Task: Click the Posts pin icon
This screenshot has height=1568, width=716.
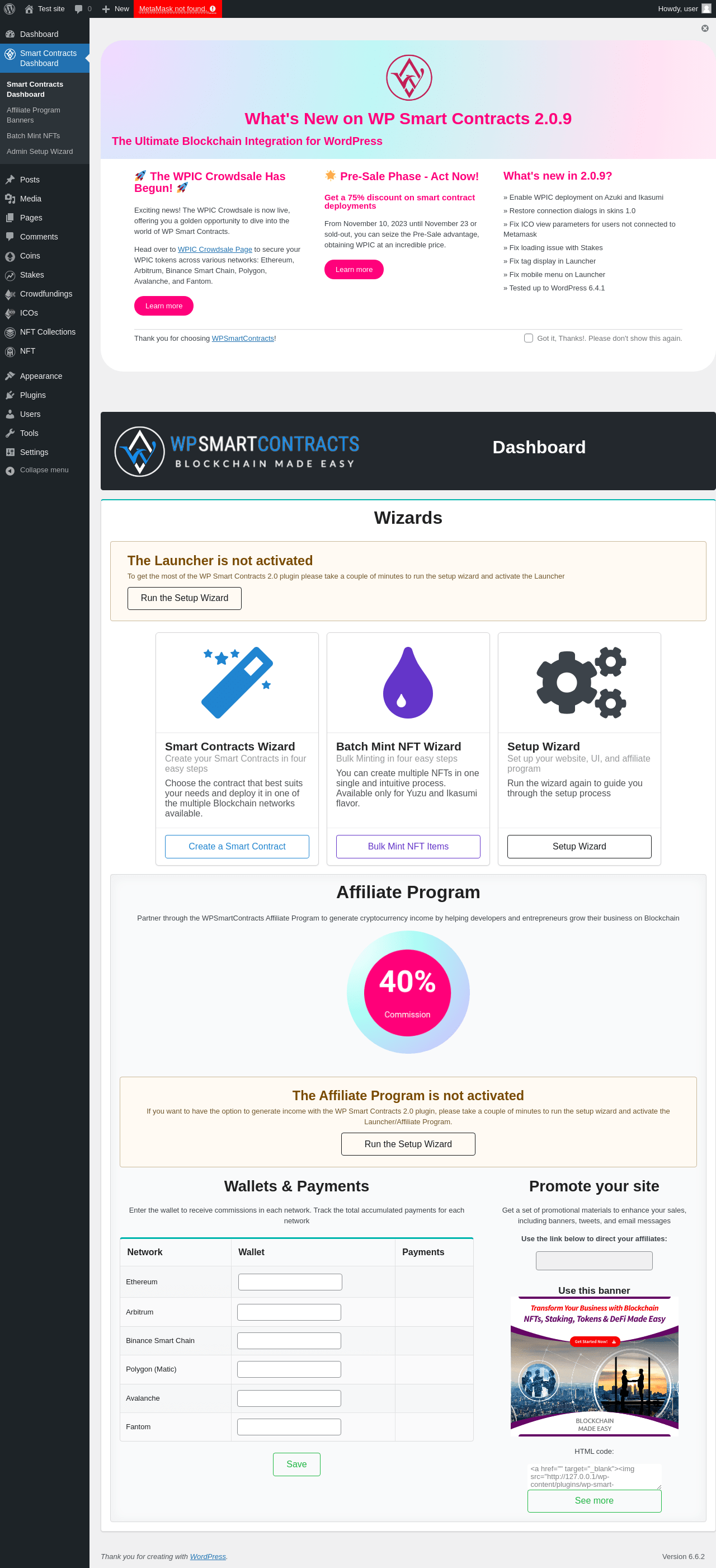Action: (x=10, y=180)
